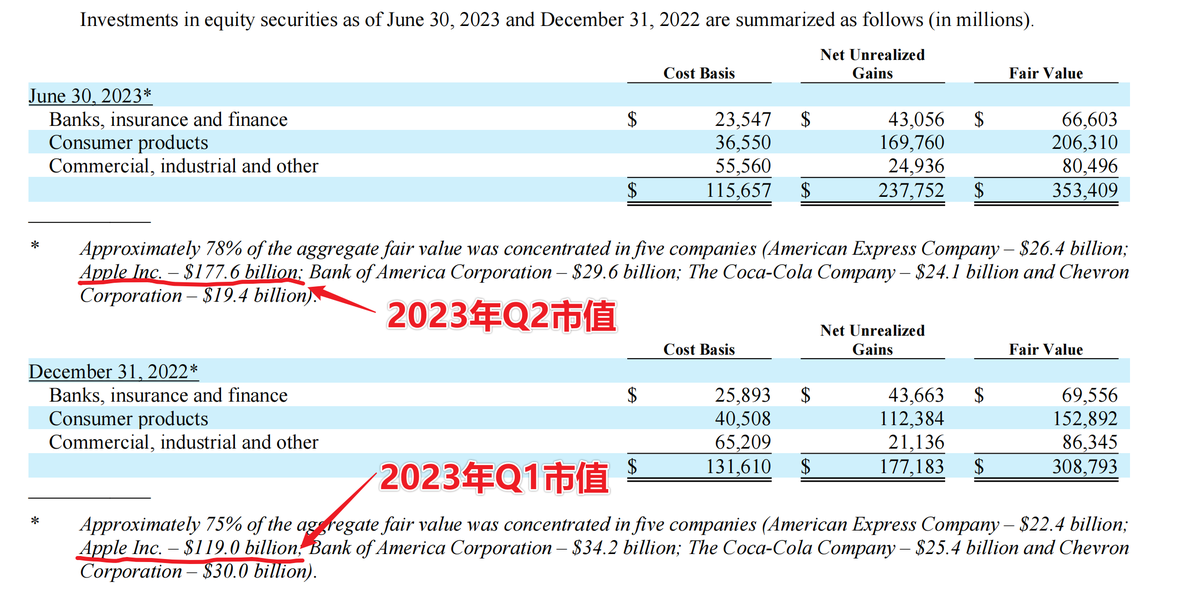Click the 65,209 cost basis value

[x=743, y=442]
